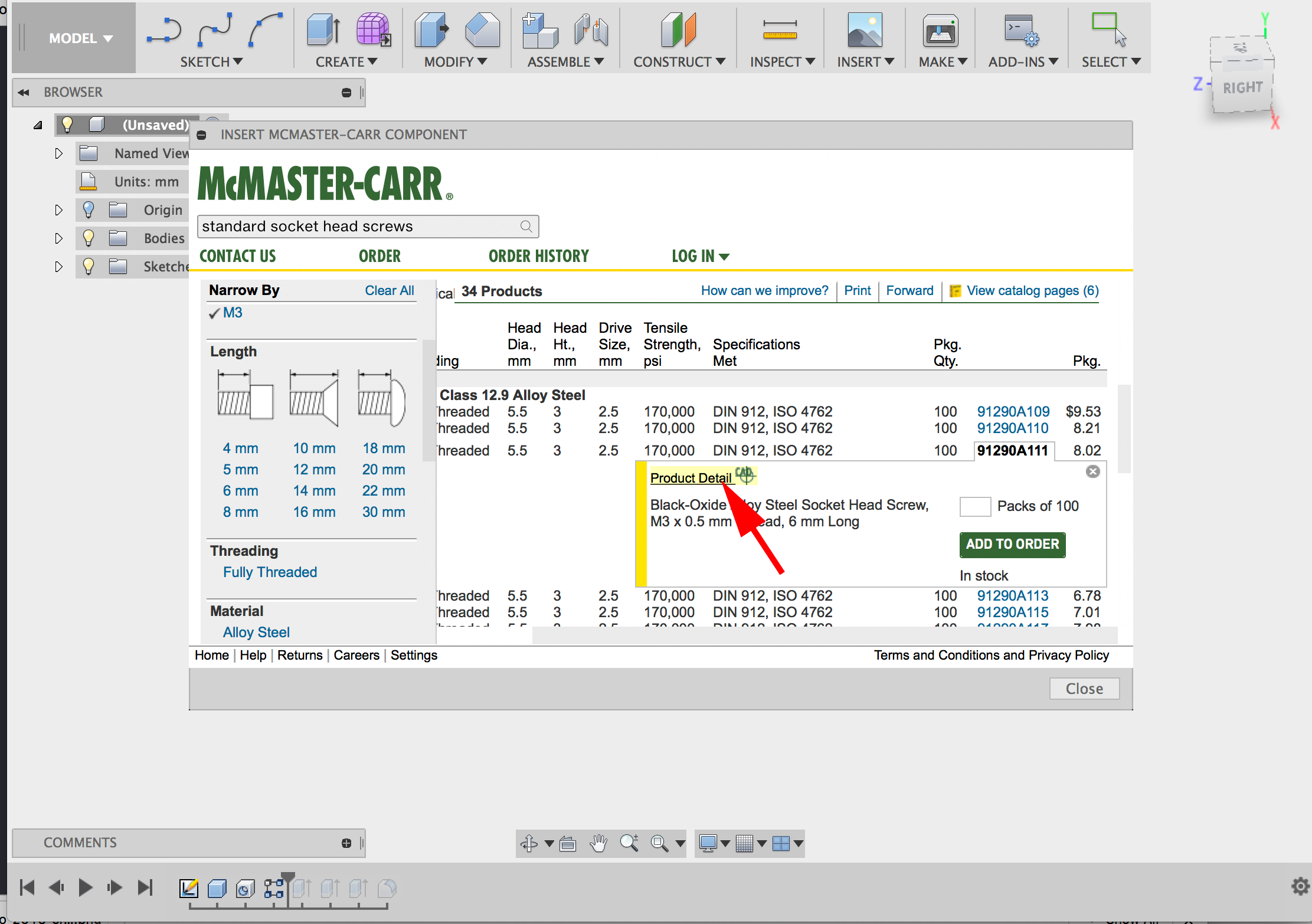Filter by 12 mm length
Screen dimensions: 1312x924
[x=314, y=470]
